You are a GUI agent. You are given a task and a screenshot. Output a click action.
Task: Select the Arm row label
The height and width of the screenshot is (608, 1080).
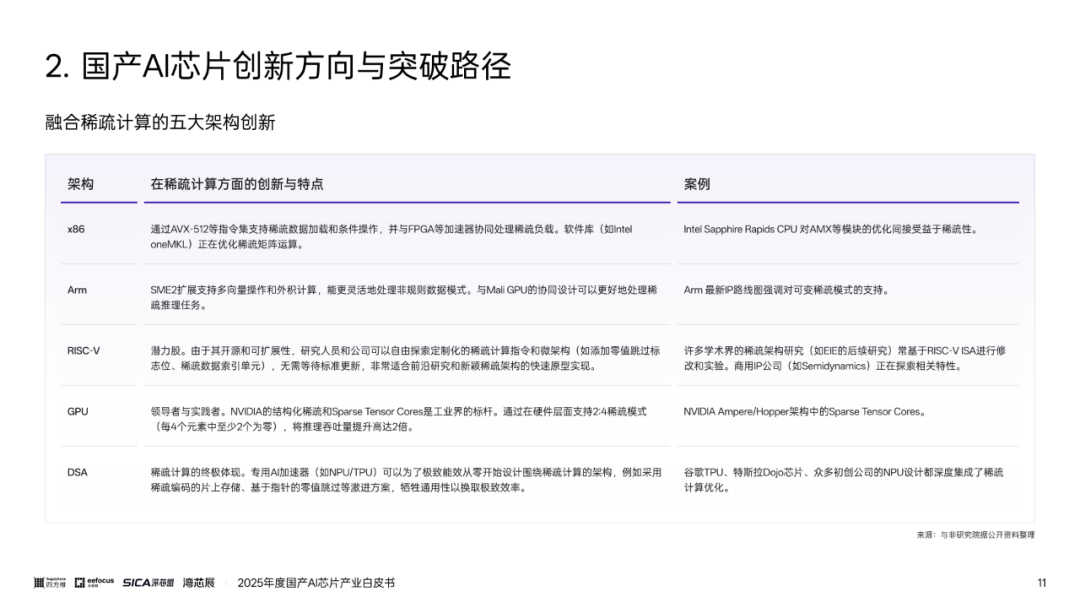77,290
